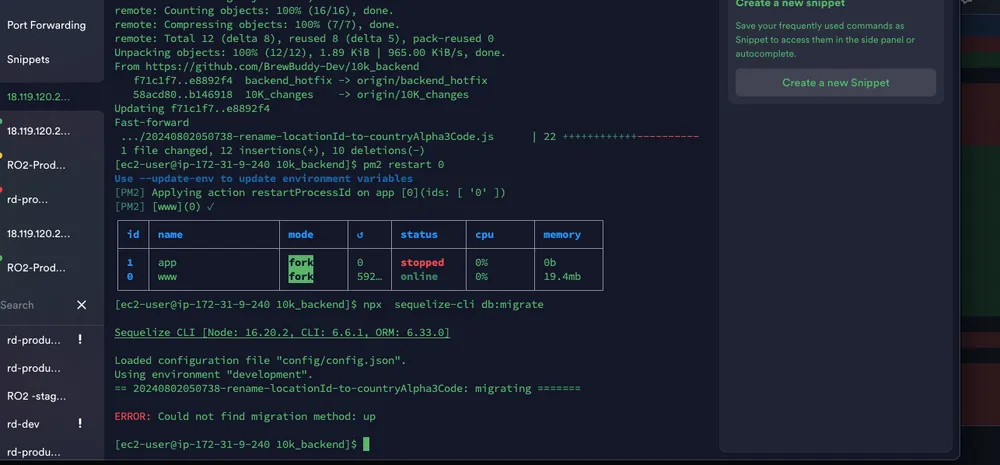
Task: Focus the Search hosts field
Action: coord(30,305)
